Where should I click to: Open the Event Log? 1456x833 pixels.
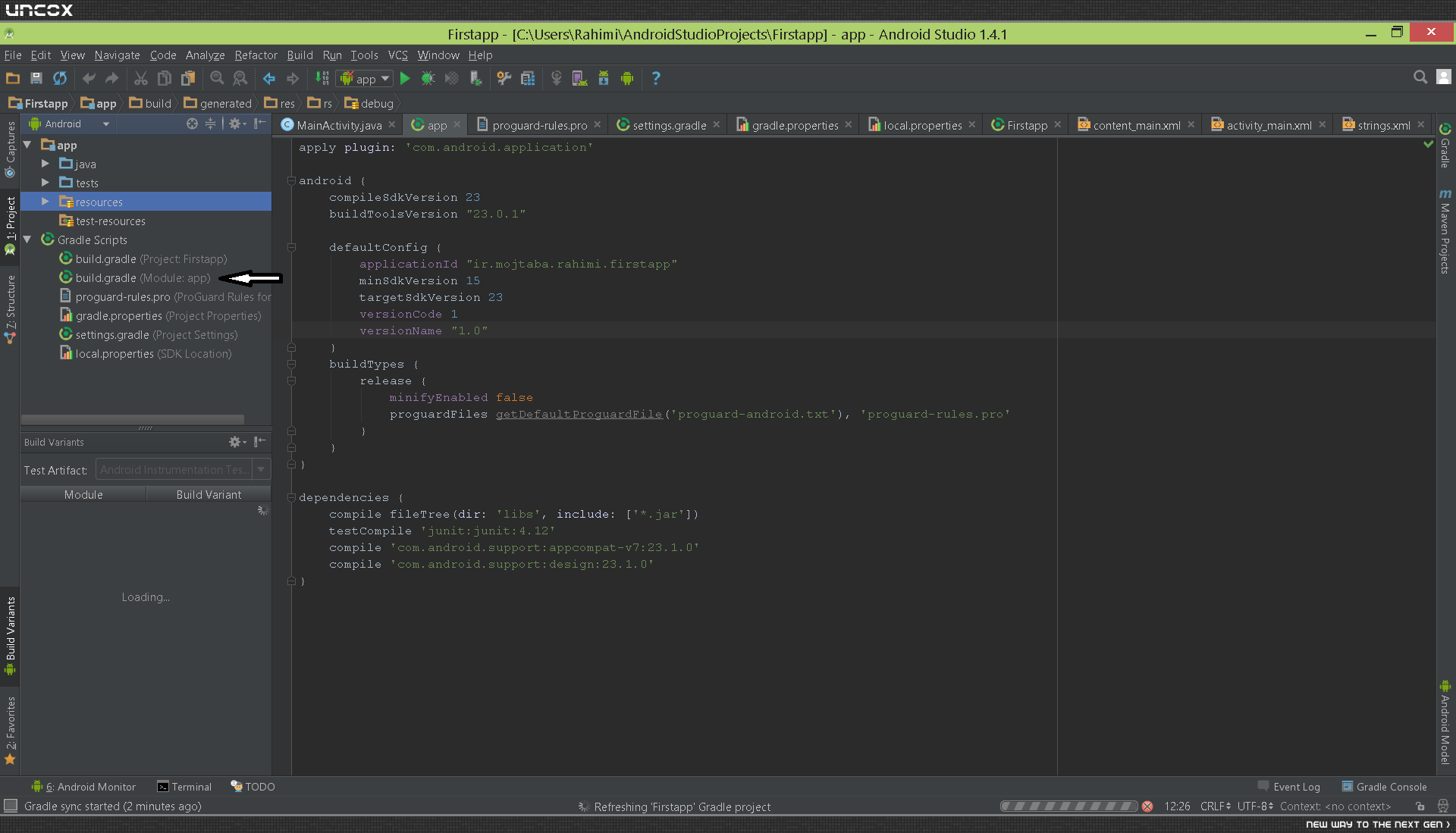tap(1288, 787)
